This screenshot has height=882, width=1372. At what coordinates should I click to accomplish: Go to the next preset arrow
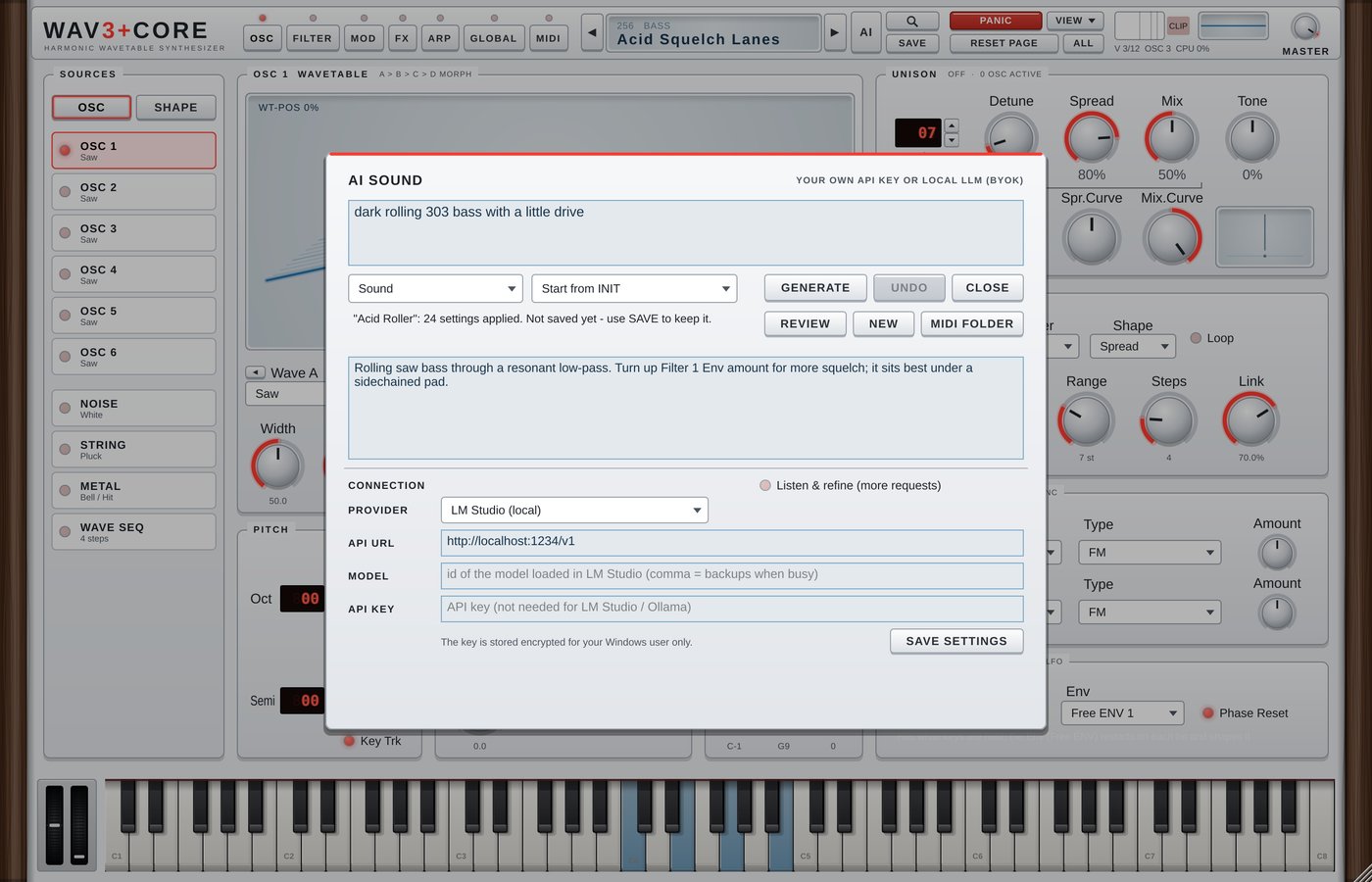pyautogui.click(x=835, y=32)
